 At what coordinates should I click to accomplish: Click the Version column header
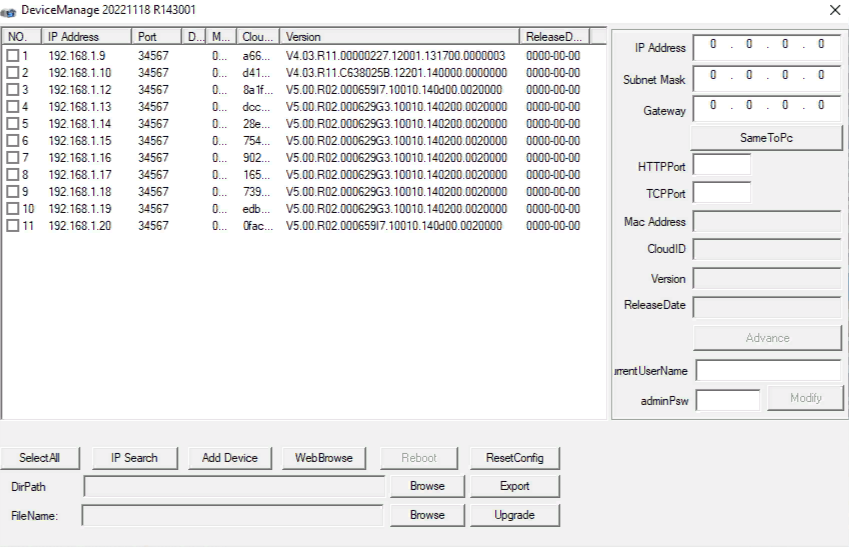click(x=400, y=37)
